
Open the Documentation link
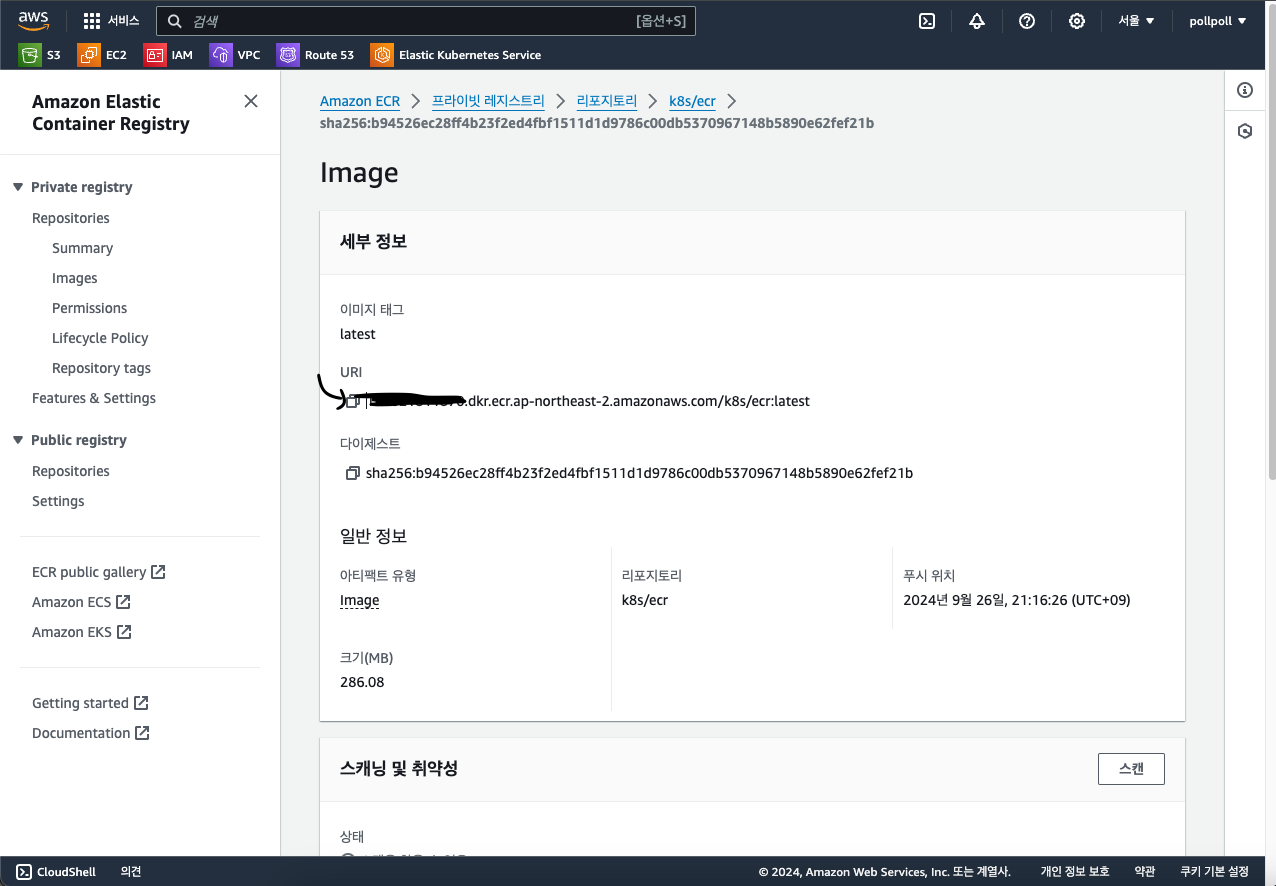(91, 733)
